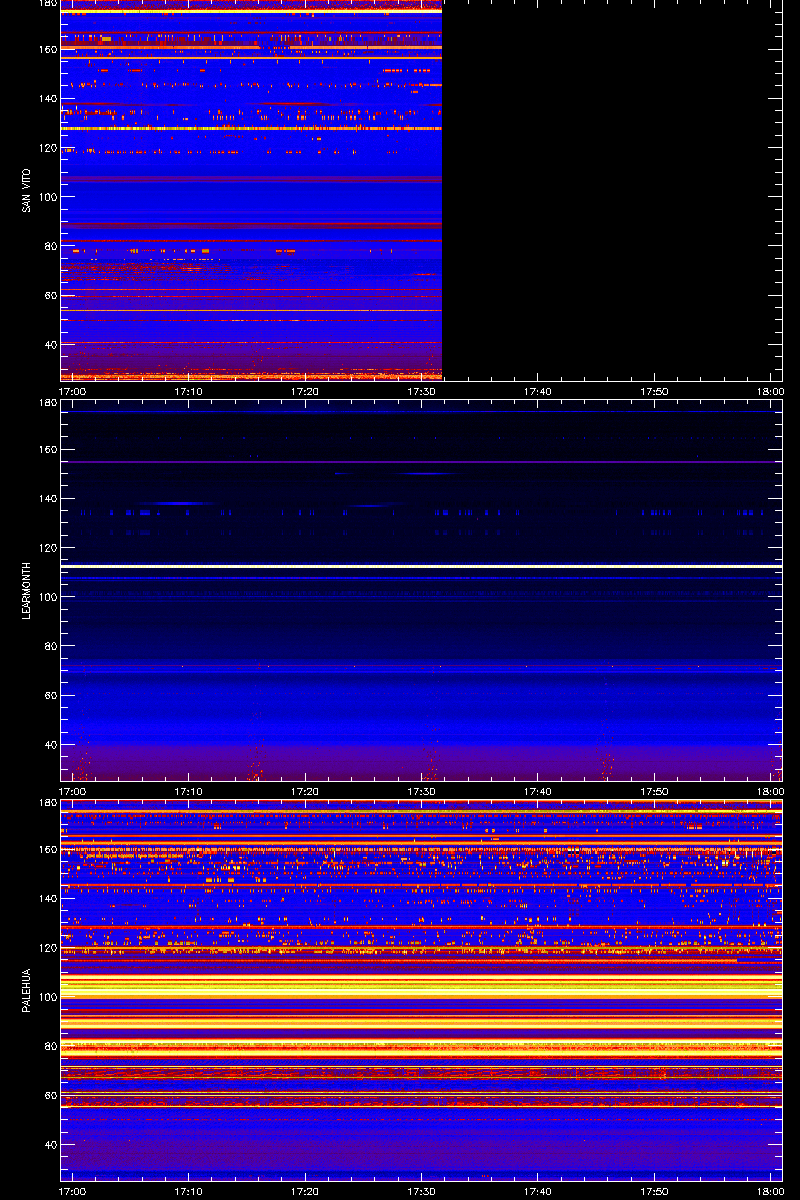Viewport: 800px width, 1200px height.
Task: Select the 100 tick on Learmonth axis
Action: click(47, 597)
